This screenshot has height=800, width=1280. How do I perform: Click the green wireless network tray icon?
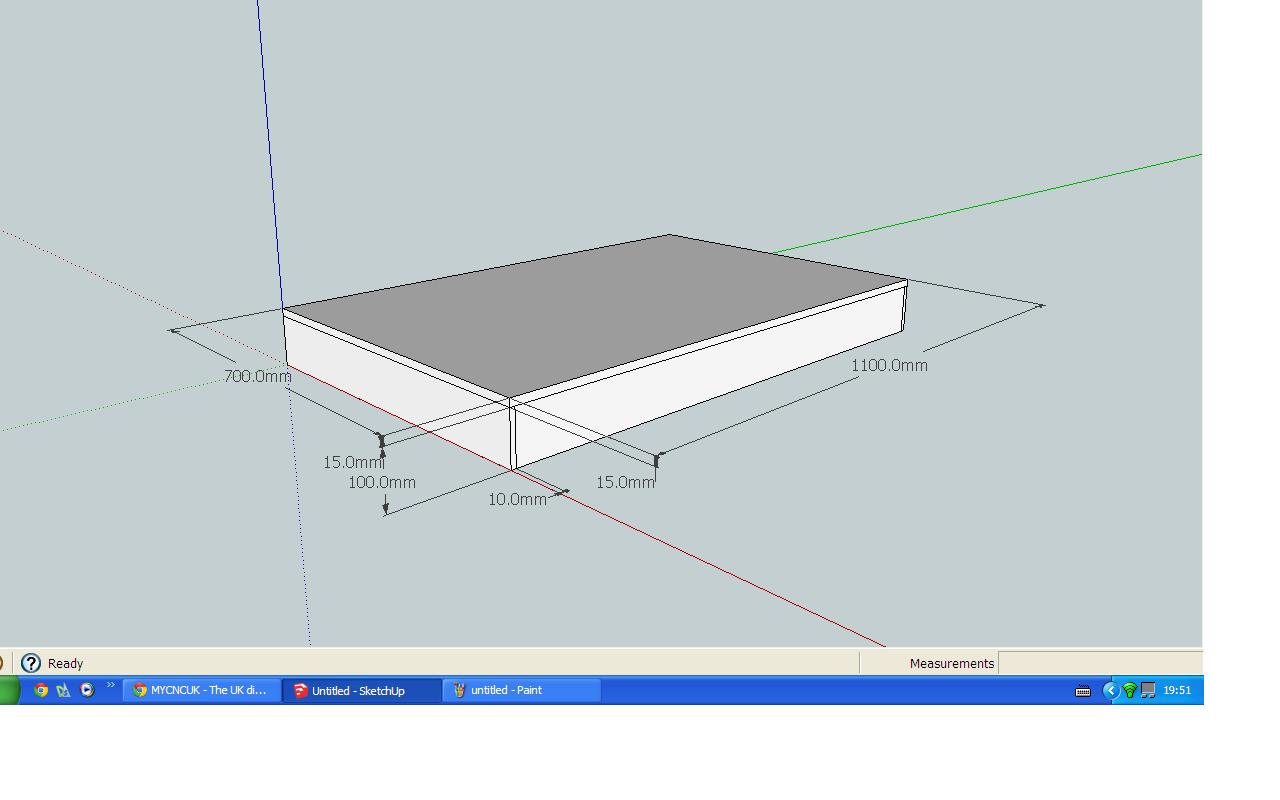pos(1130,690)
